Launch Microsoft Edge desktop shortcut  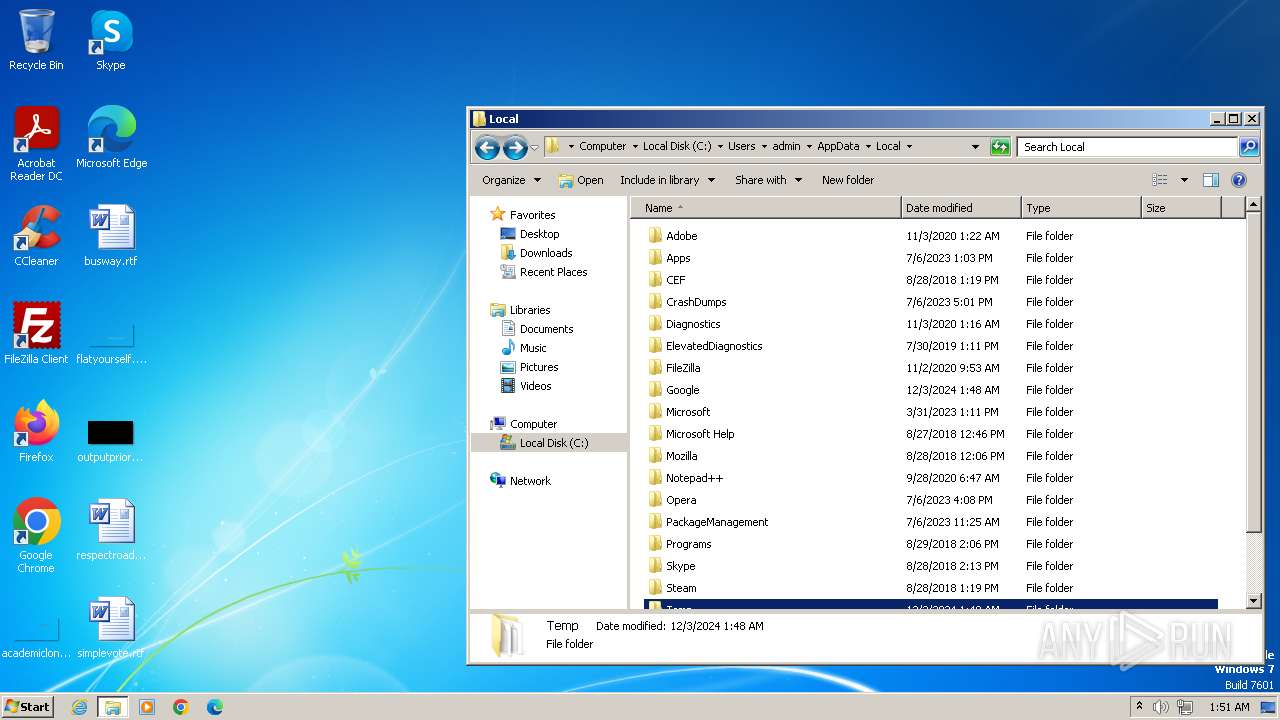(111, 138)
